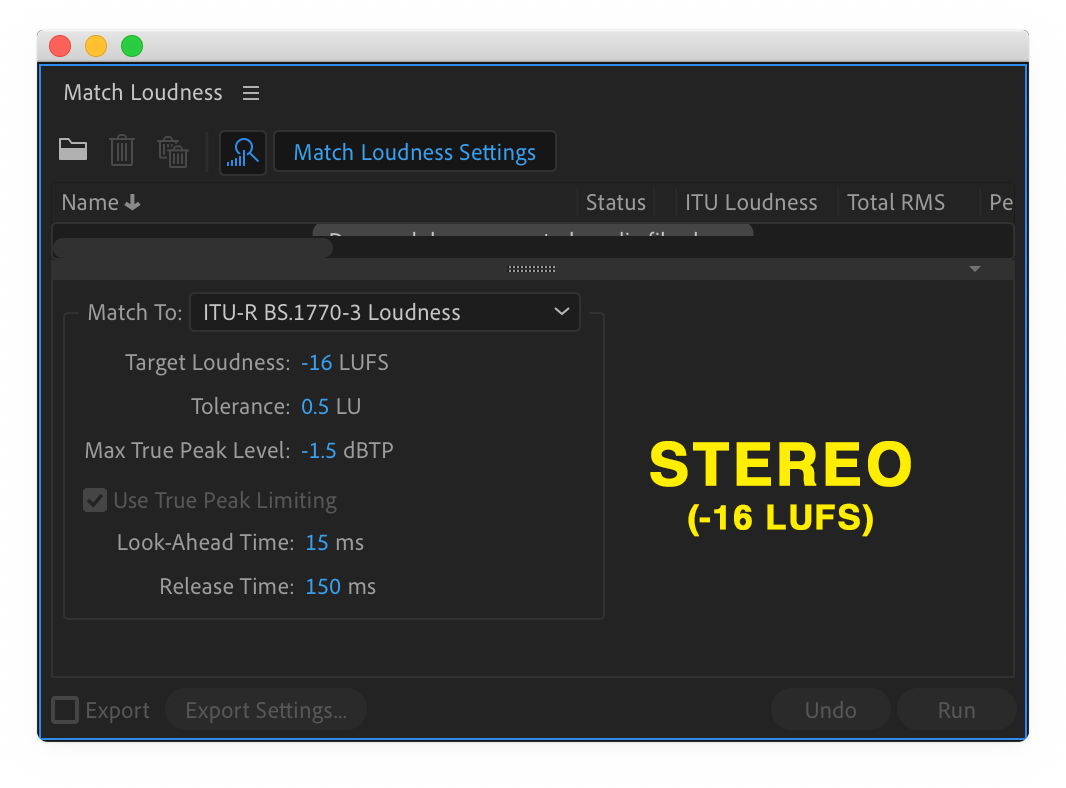Sort by the Name column header
1066x788 pixels.
click(x=90, y=203)
